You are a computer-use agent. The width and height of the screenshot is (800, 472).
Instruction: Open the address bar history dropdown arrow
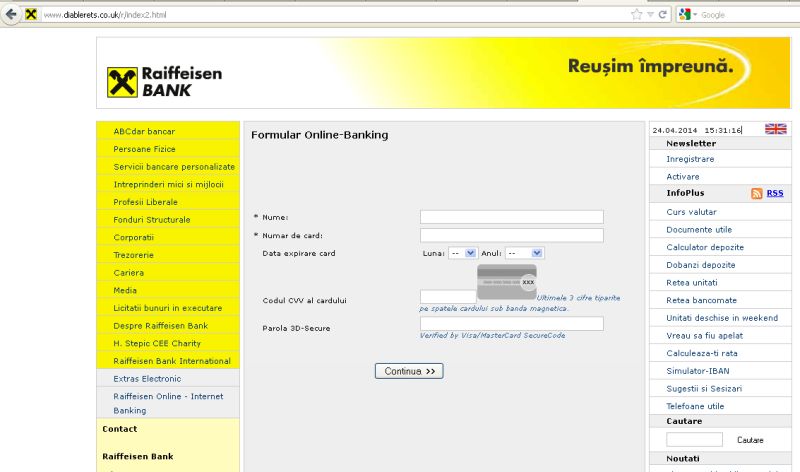pyautogui.click(x=650, y=15)
